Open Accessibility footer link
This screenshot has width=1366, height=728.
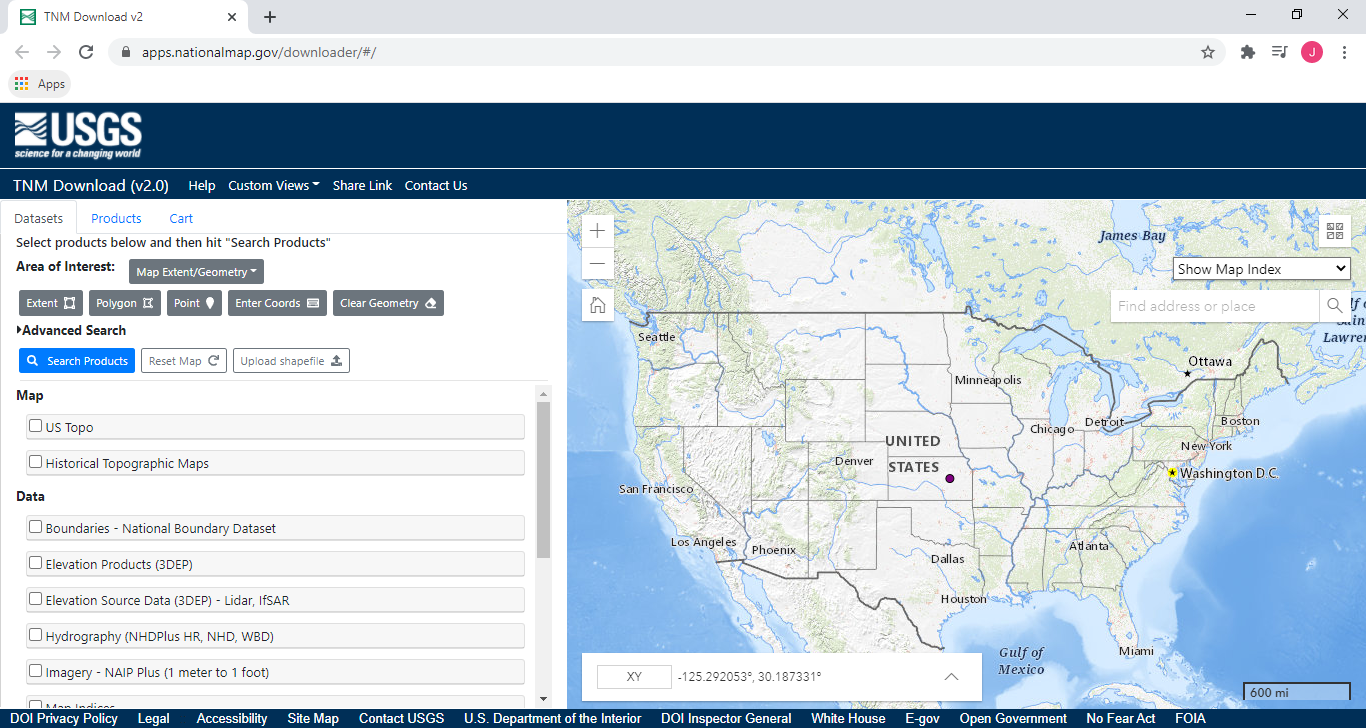point(232,718)
